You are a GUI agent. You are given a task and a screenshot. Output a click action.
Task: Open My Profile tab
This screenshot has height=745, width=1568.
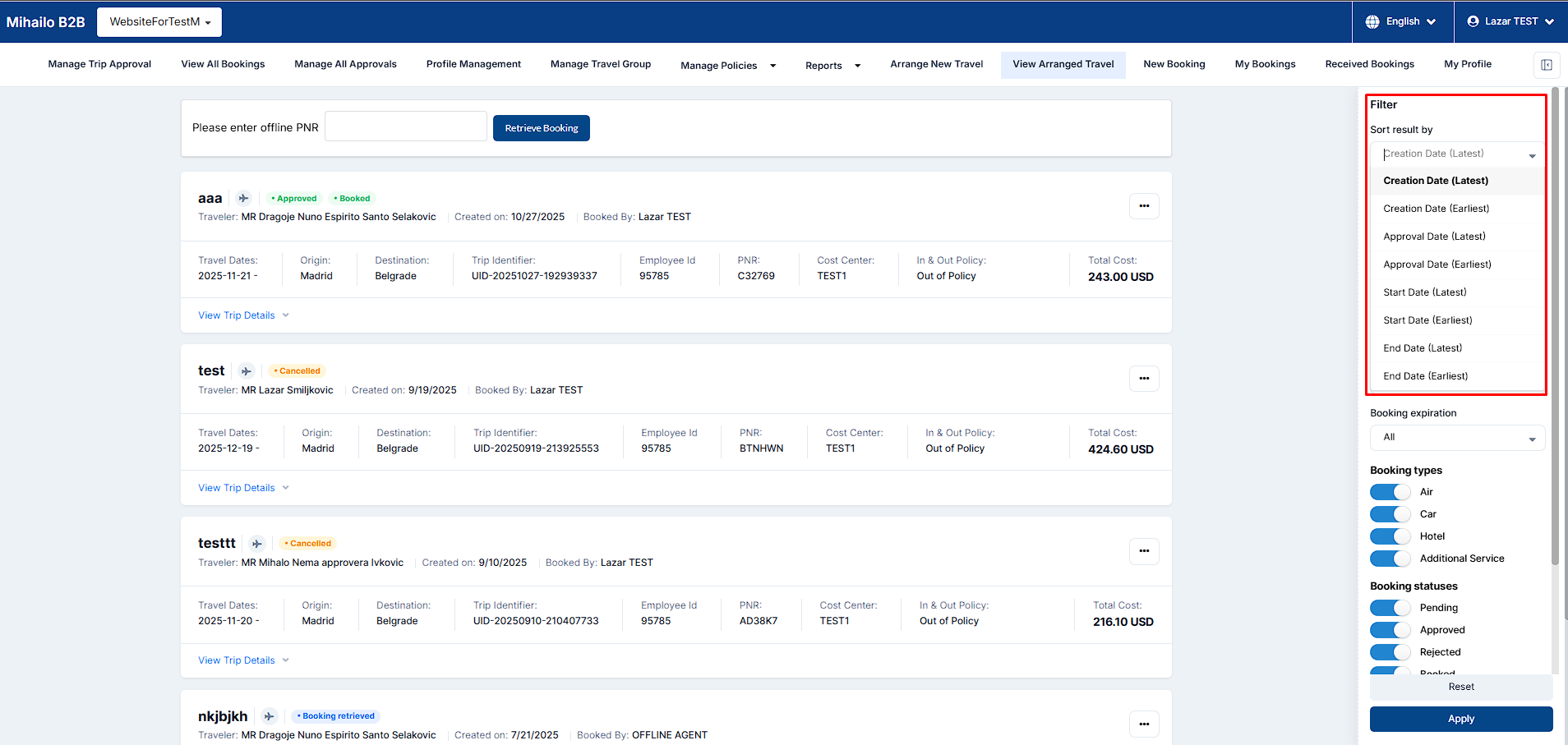point(1468,64)
